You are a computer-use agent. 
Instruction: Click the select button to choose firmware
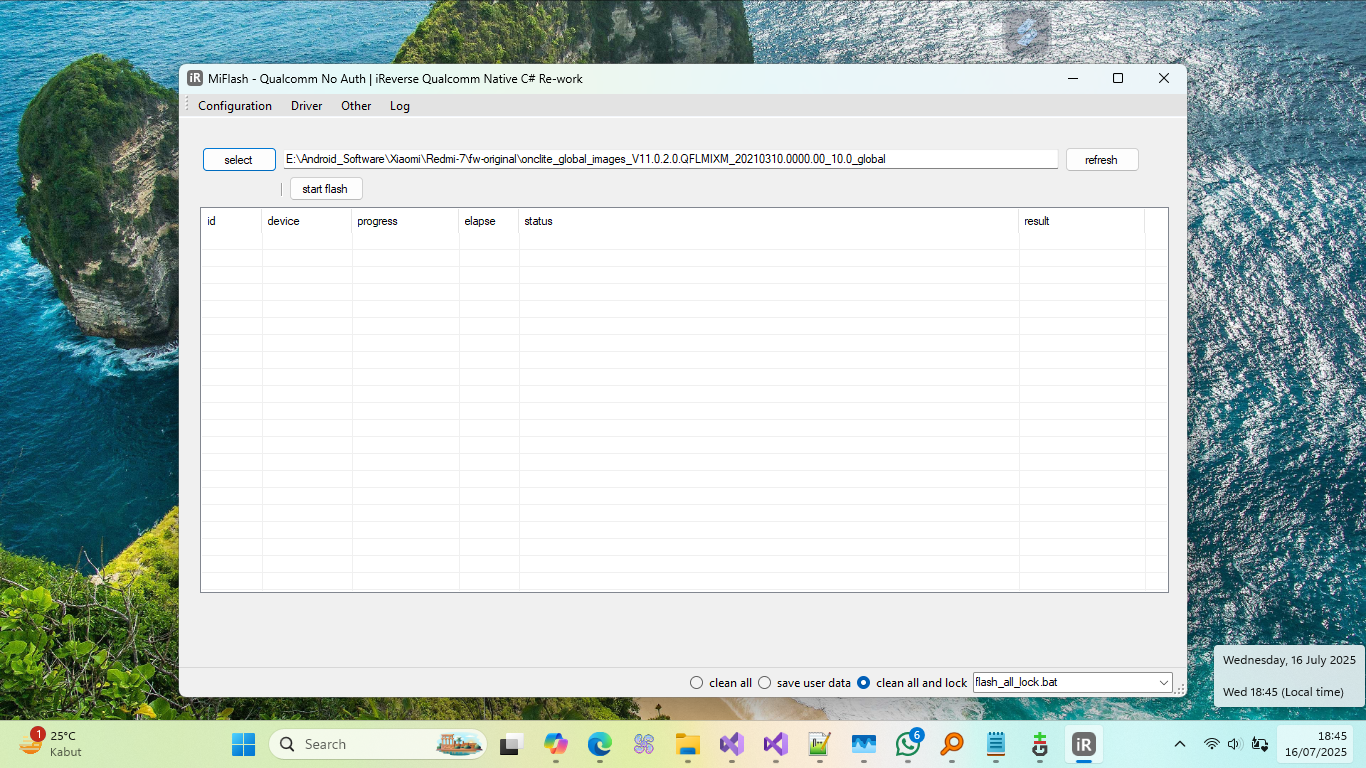pos(239,160)
